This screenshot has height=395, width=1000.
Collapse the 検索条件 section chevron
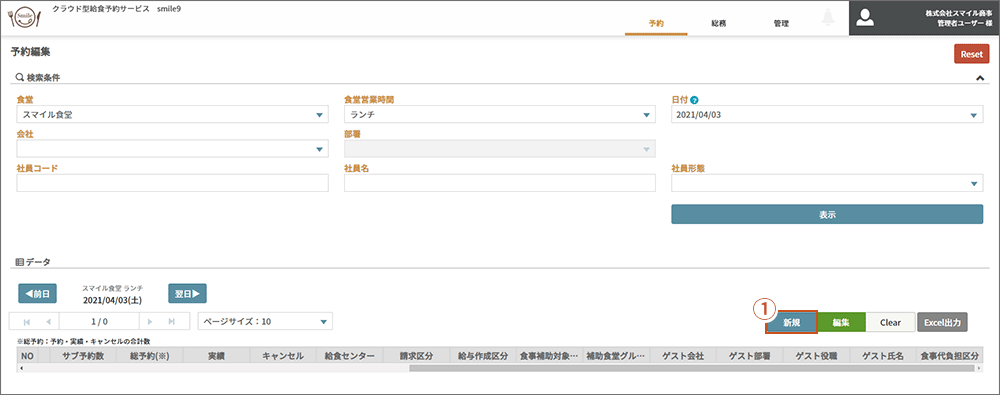pyautogui.click(x=980, y=78)
